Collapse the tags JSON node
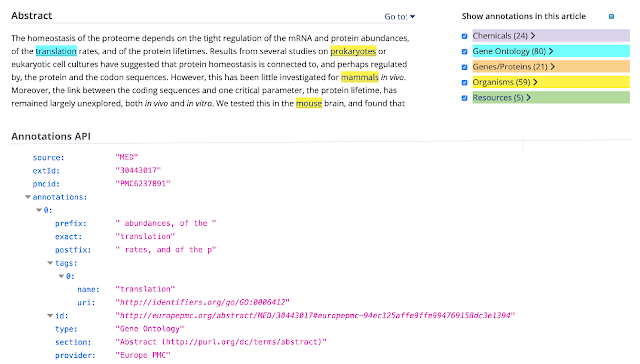The image size is (640, 364). click(x=50, y=263)
